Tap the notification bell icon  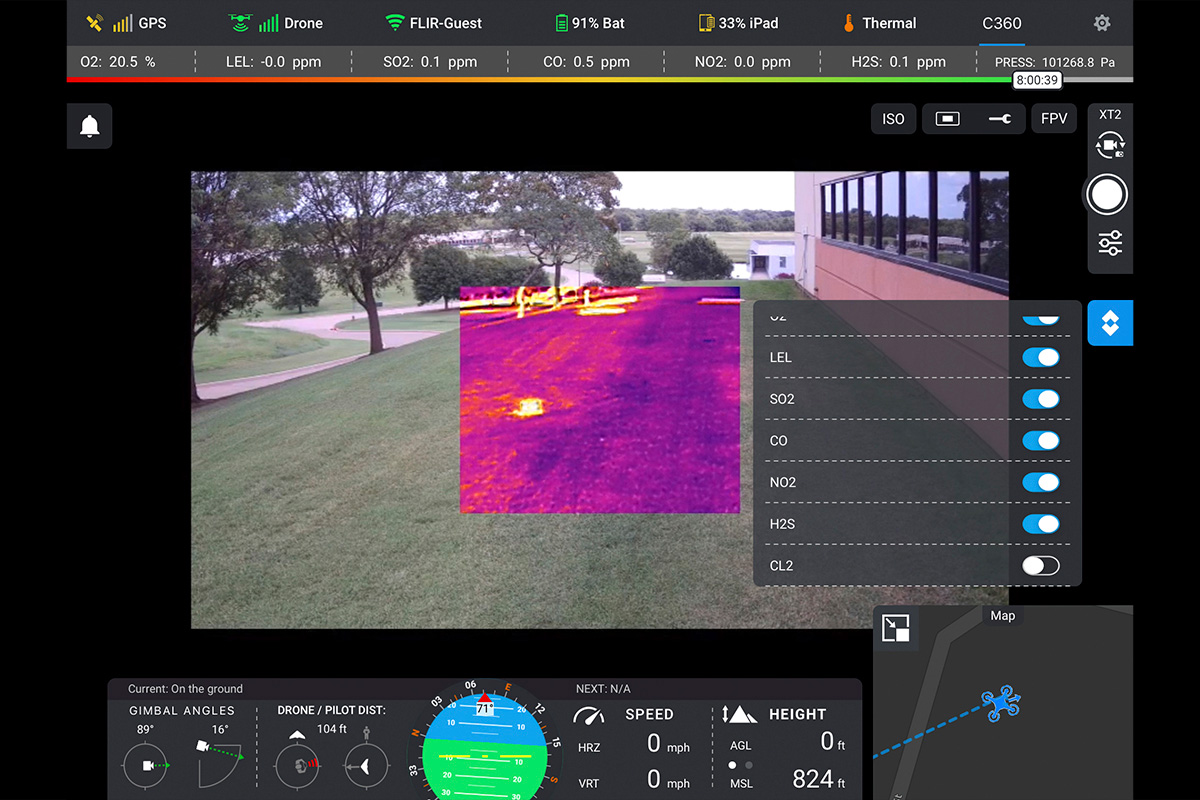[90, 126]
